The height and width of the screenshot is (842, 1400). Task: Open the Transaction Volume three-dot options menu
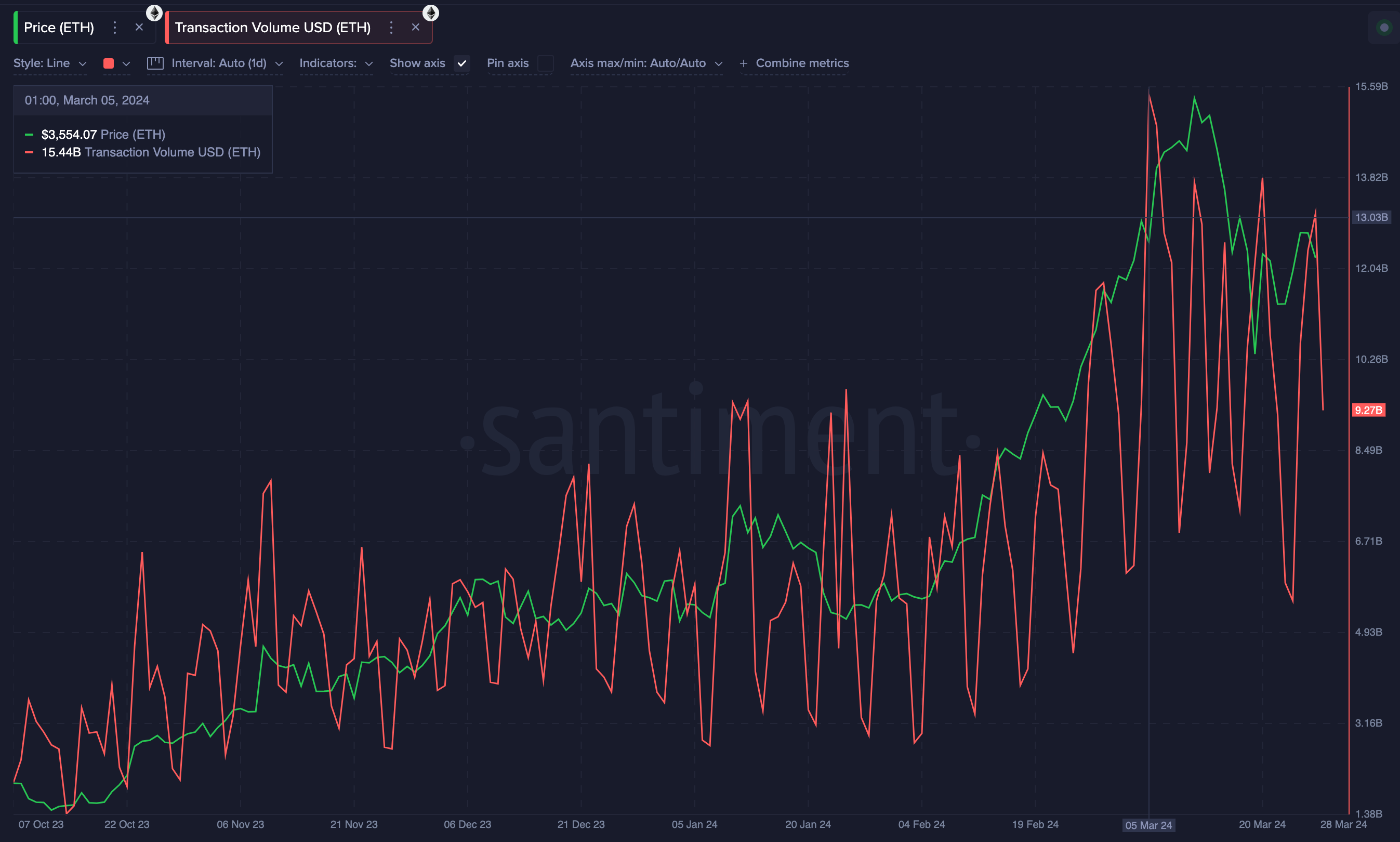[x=391, y=27]
